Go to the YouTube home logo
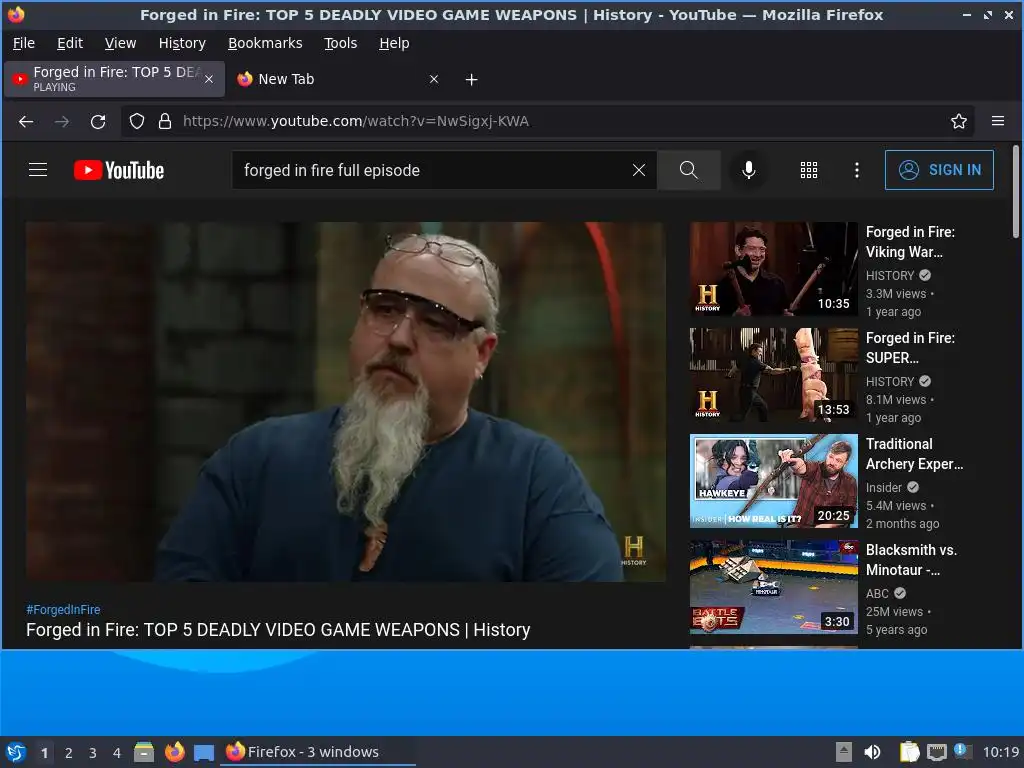The height and width of the screenshot is (768, 1024). (x=119, y=170)
